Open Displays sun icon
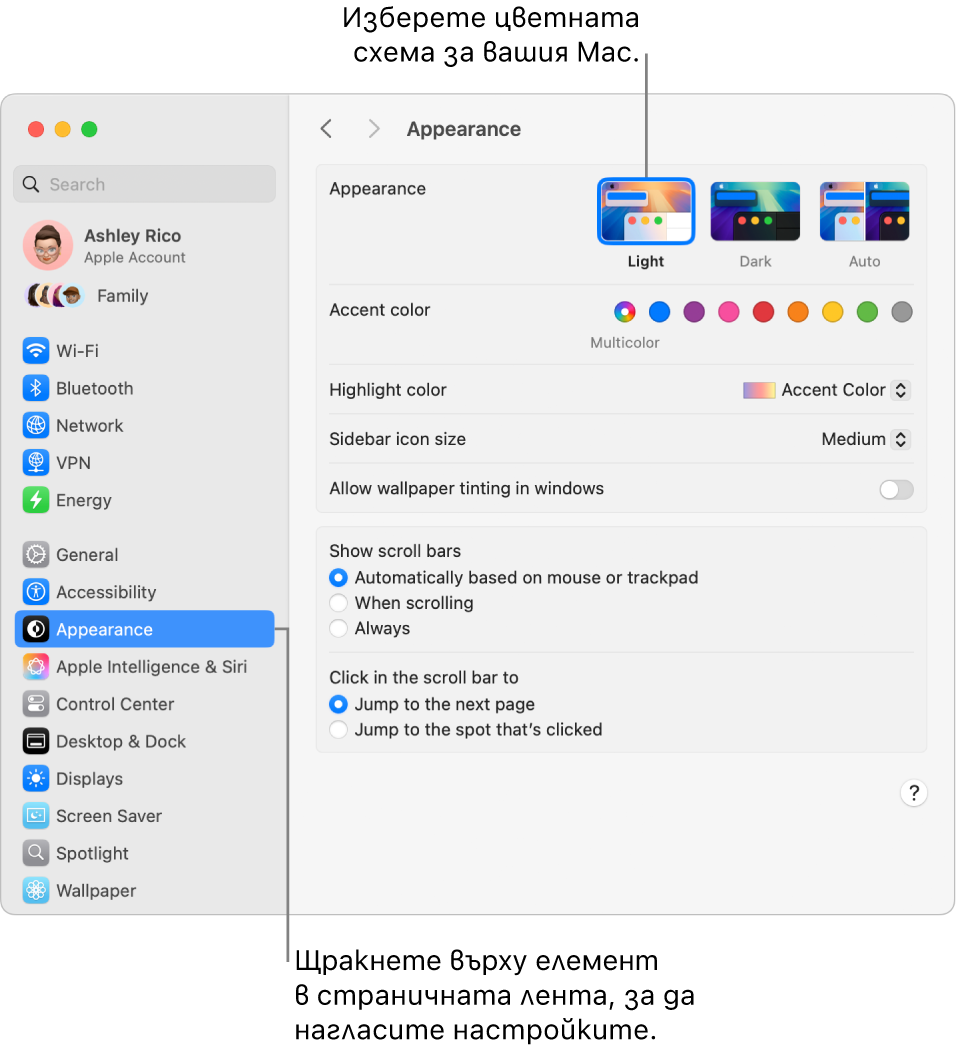 coord(36,779)
